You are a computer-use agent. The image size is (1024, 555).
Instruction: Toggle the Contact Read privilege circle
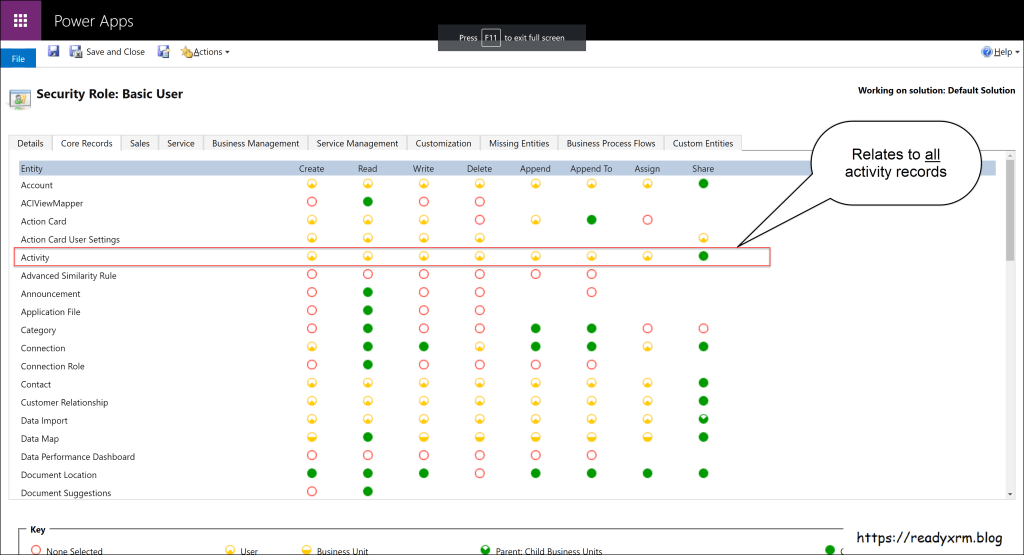click(367, 384)
